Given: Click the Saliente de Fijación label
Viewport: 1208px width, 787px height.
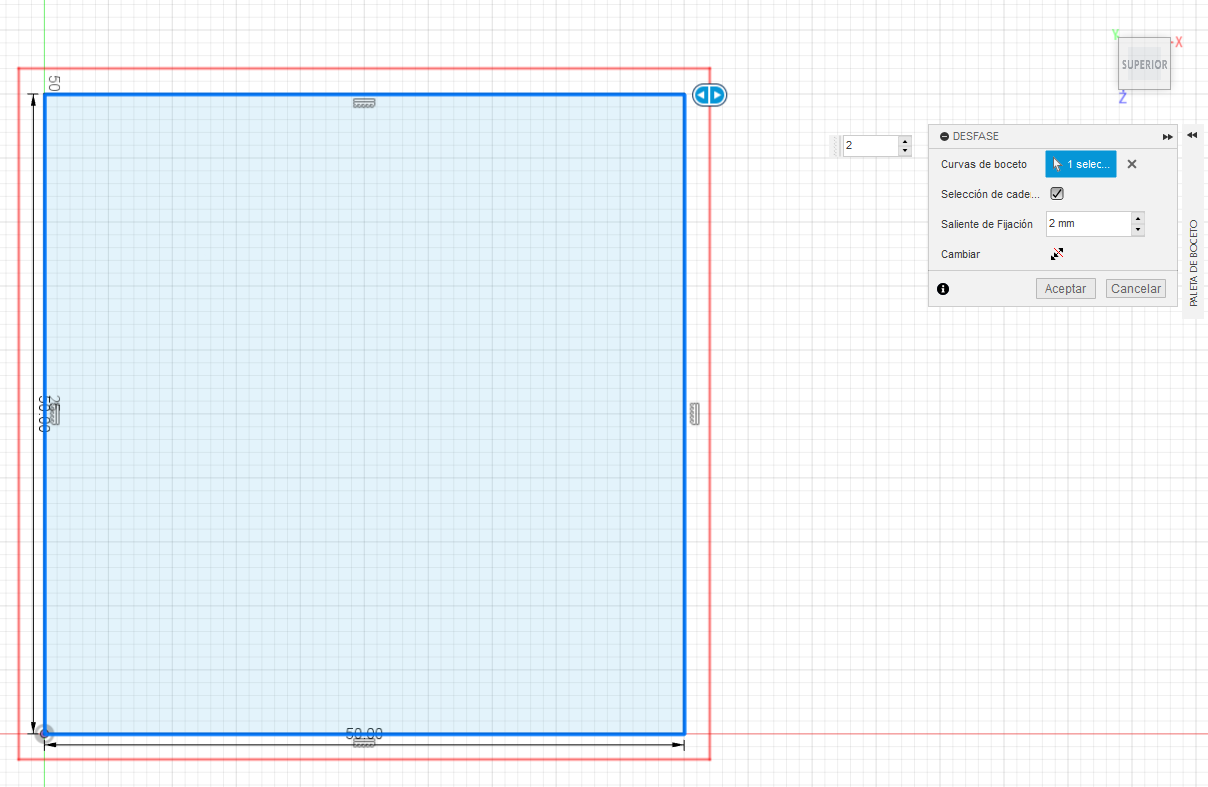Looking at the screenshot, I should [987, 224].
